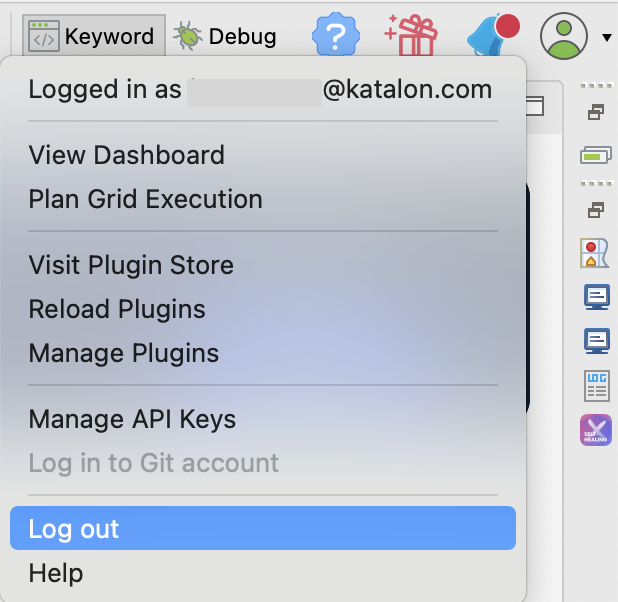Select Help at the menu bottom
Viewport: 618px width, 602px height.
[56, 573]
